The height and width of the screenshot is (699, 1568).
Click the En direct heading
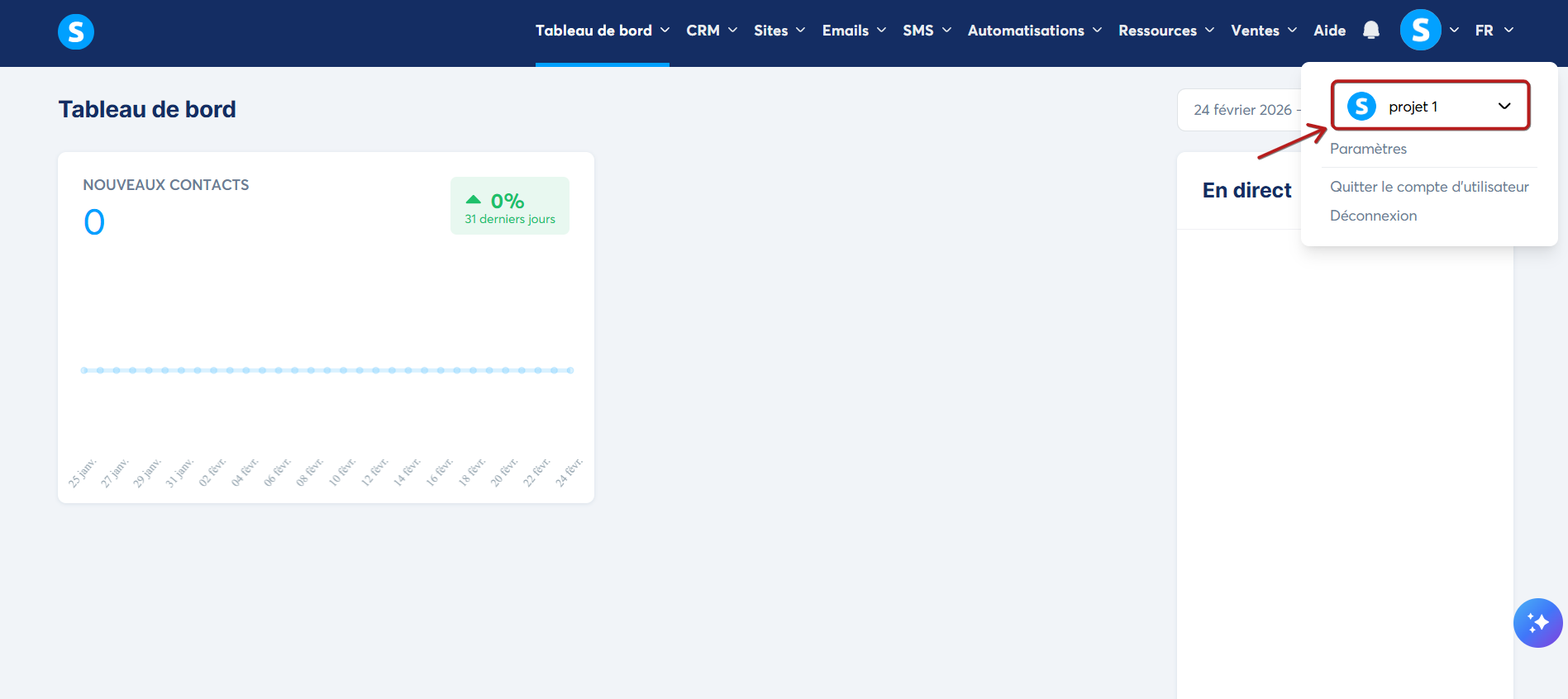1246,190
